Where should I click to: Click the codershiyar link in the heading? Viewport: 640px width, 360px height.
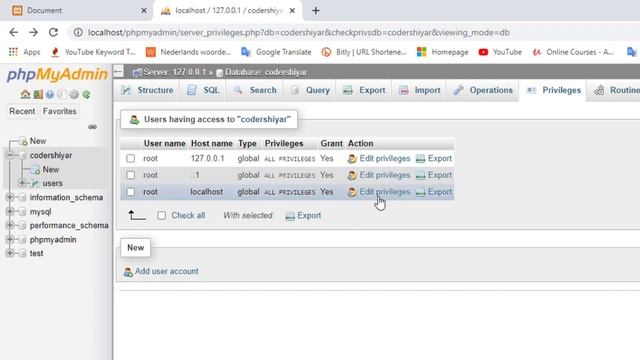pyautogui.click(x=264, y=120)
